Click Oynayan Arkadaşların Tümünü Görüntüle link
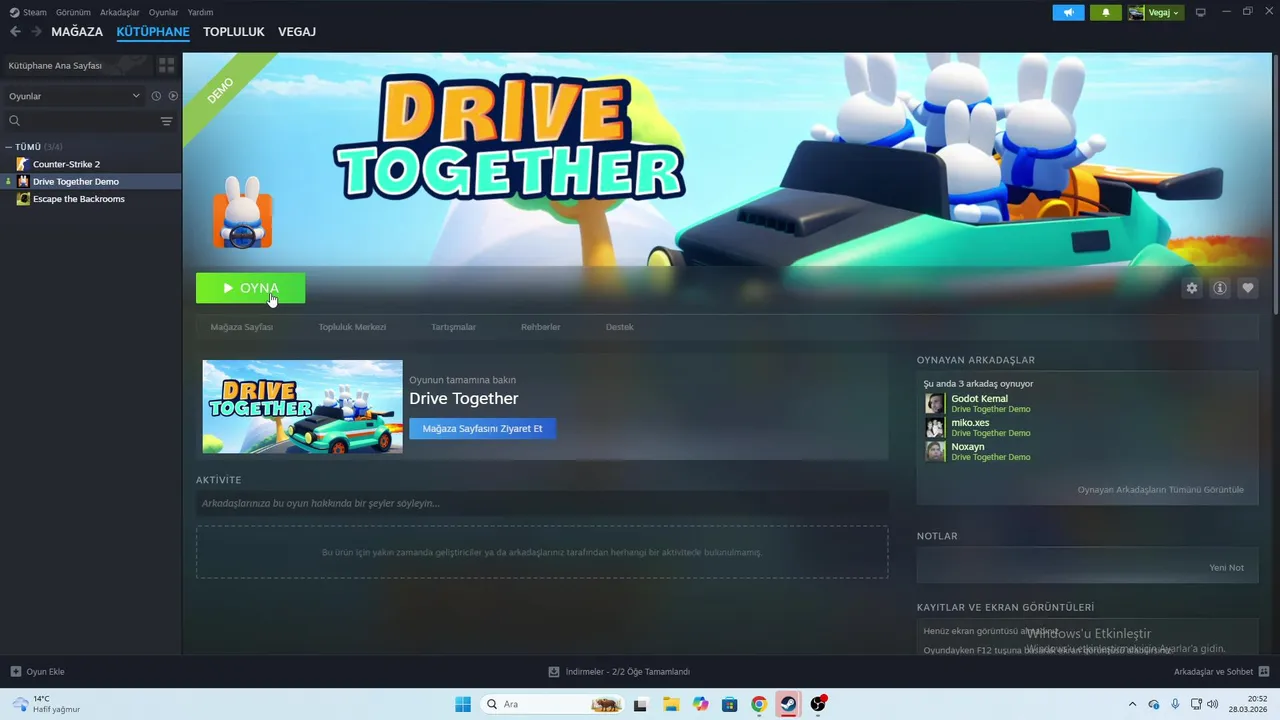 click(x=1160, y=490)
